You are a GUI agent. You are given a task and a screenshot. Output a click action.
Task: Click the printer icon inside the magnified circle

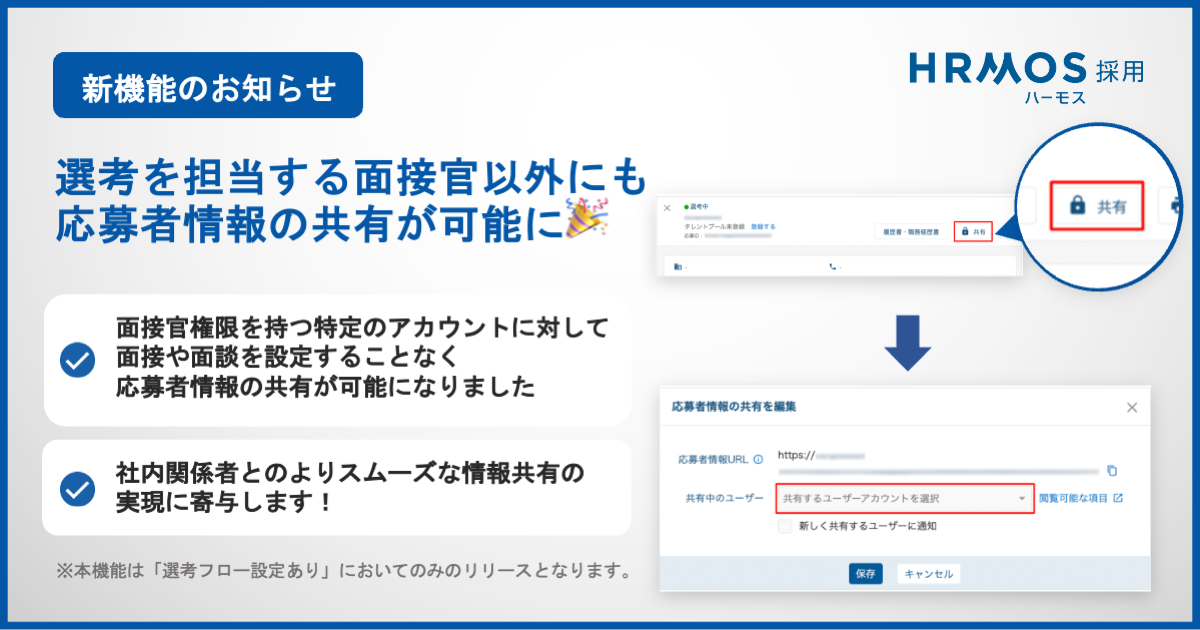(1176, 207)
